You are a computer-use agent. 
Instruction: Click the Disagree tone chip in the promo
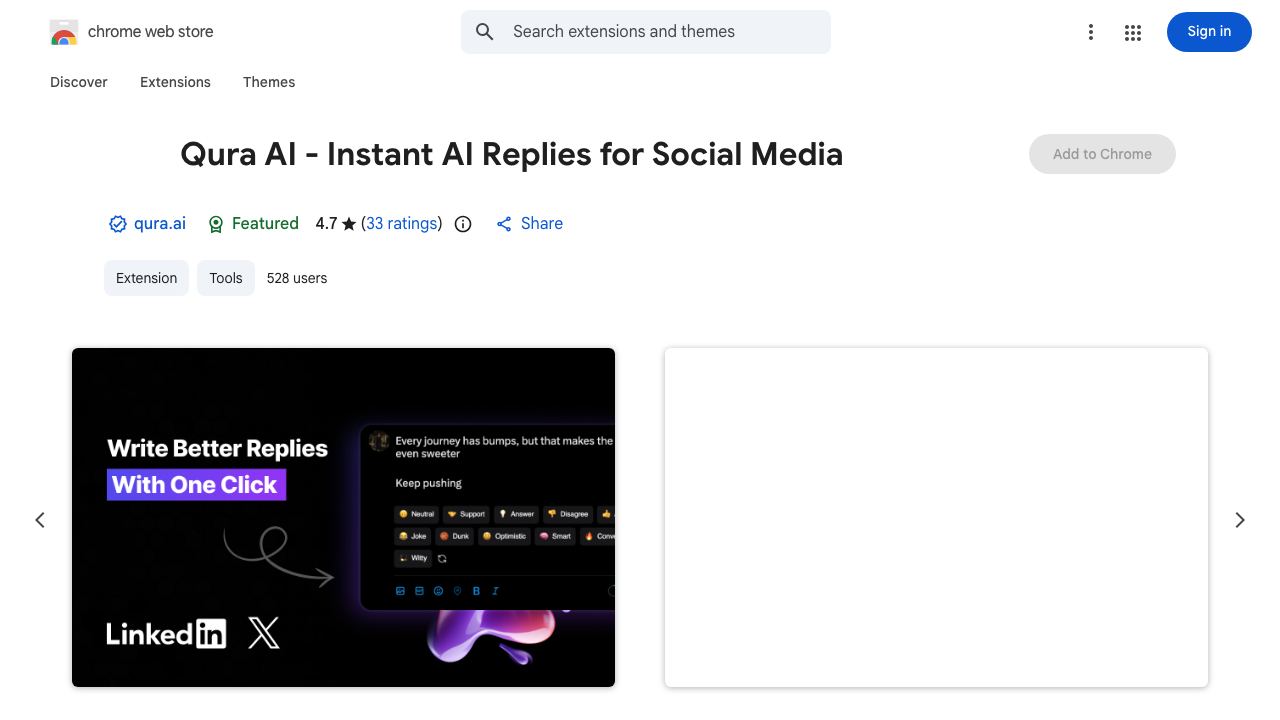pyautogui.click(x=567, y=514)
